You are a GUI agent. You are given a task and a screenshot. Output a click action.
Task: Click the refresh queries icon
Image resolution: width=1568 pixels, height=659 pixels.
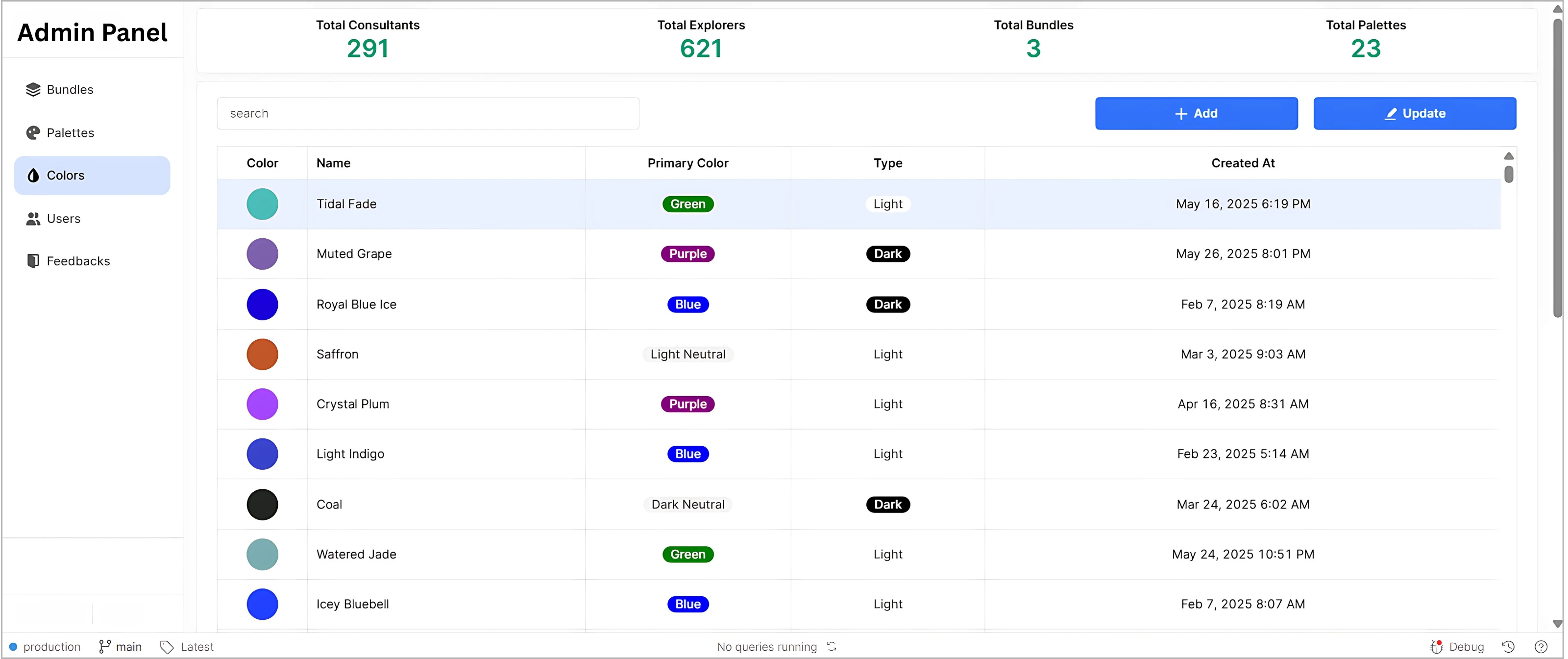point(832,647)
